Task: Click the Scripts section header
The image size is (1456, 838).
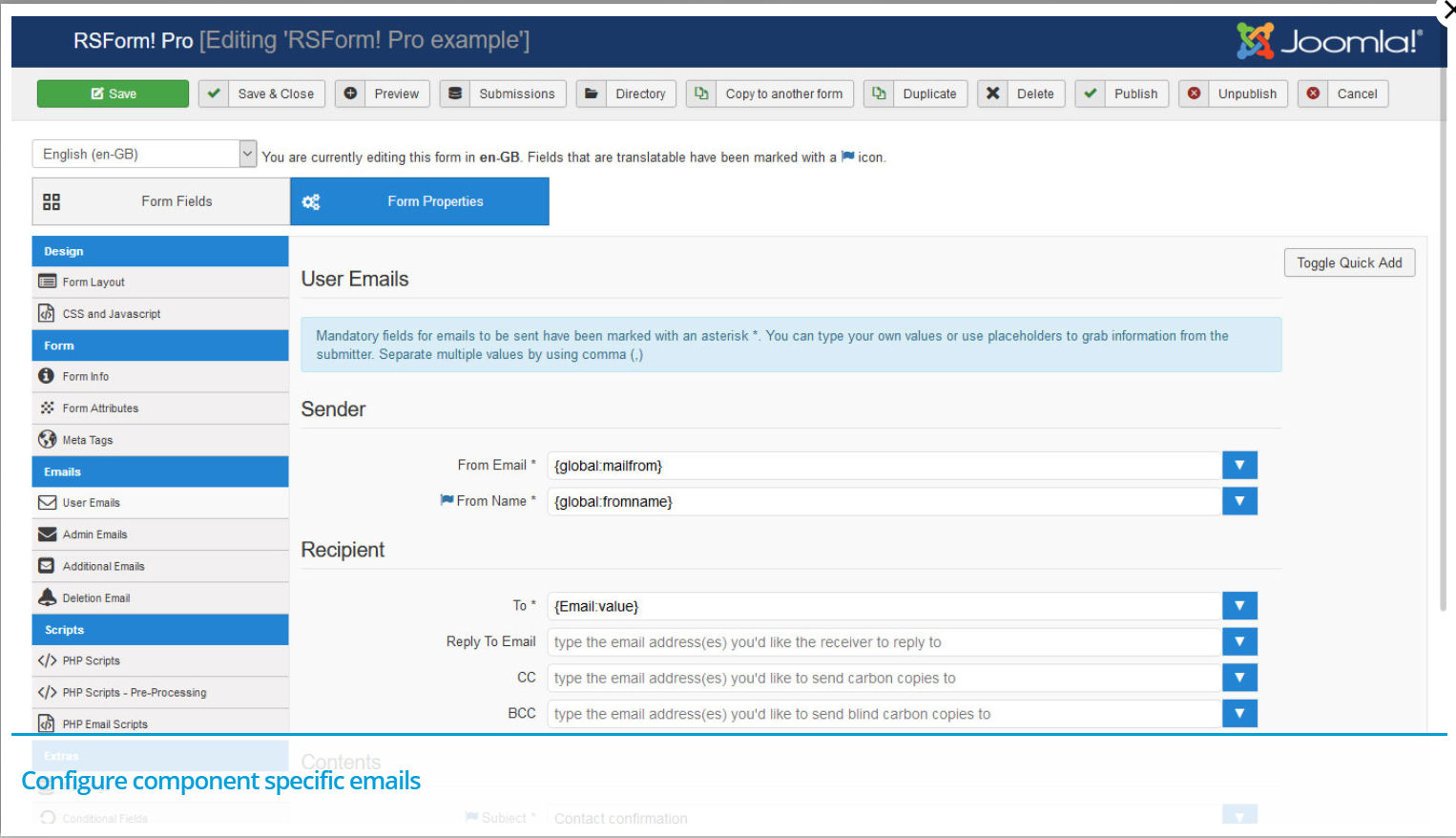Action: point(160,630)
